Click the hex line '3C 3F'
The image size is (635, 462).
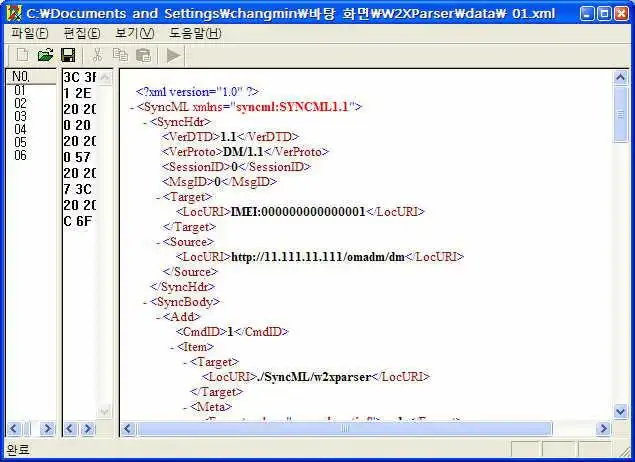tap(79, 77)
